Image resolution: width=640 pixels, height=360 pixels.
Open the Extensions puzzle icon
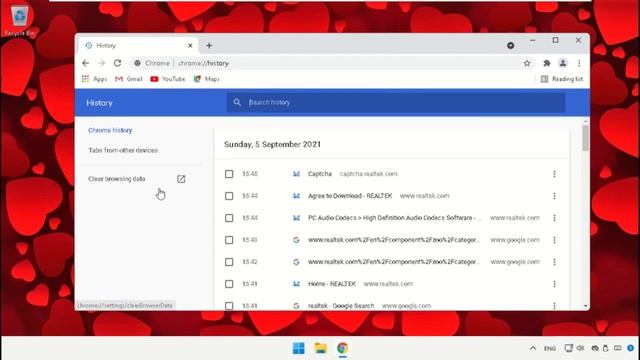pyautogui.click(x=547, y=63)
